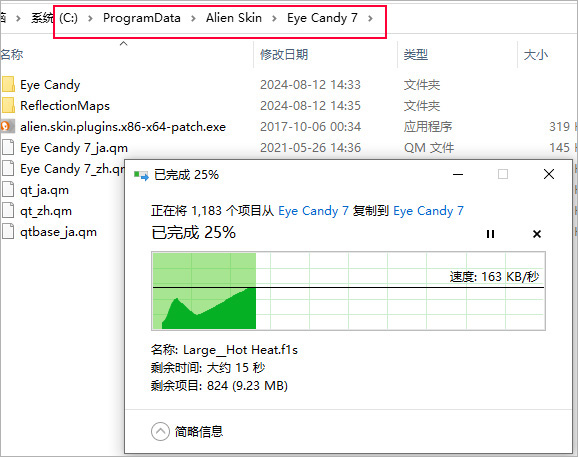The height and width of the screenshot is (457, 578).
Task: Open destination Eye Candy 7 link in dialog
Action: tap(428, 211)
